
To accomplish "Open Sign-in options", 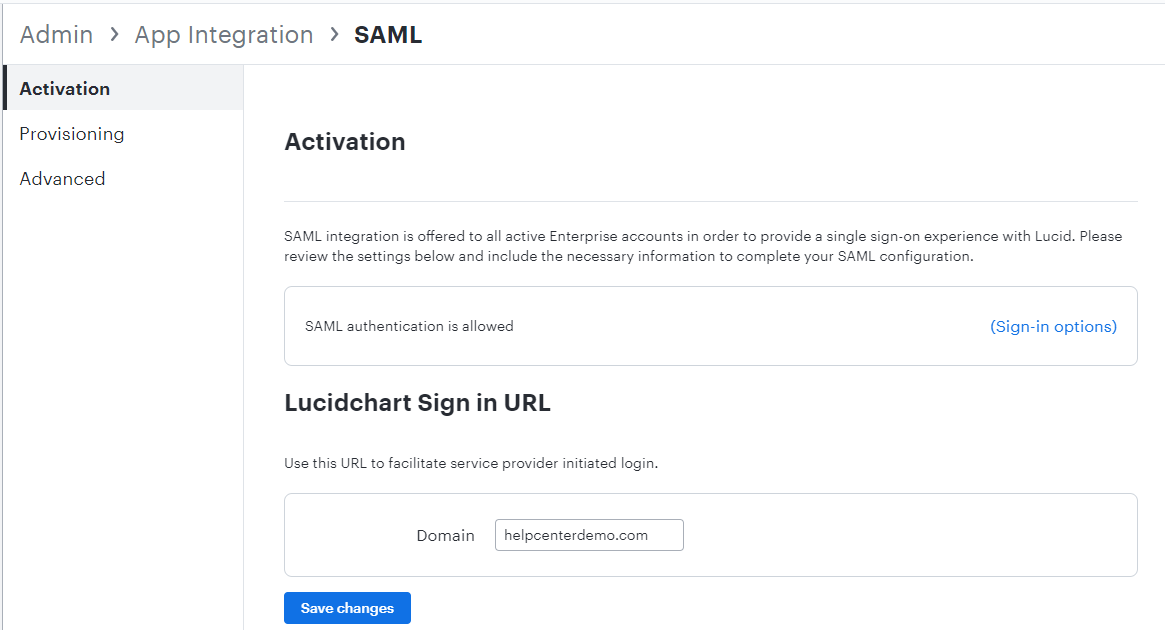I will (x=1053, y=326).
